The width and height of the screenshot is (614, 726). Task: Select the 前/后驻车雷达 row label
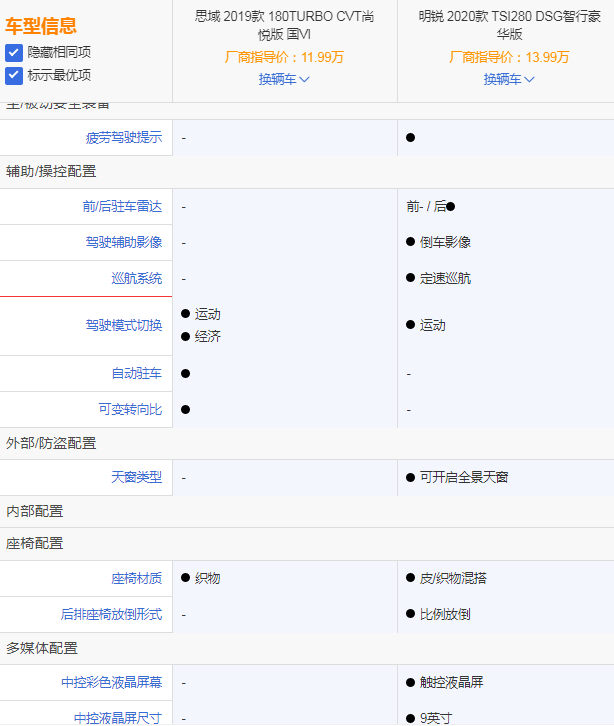tap(121, 207)
